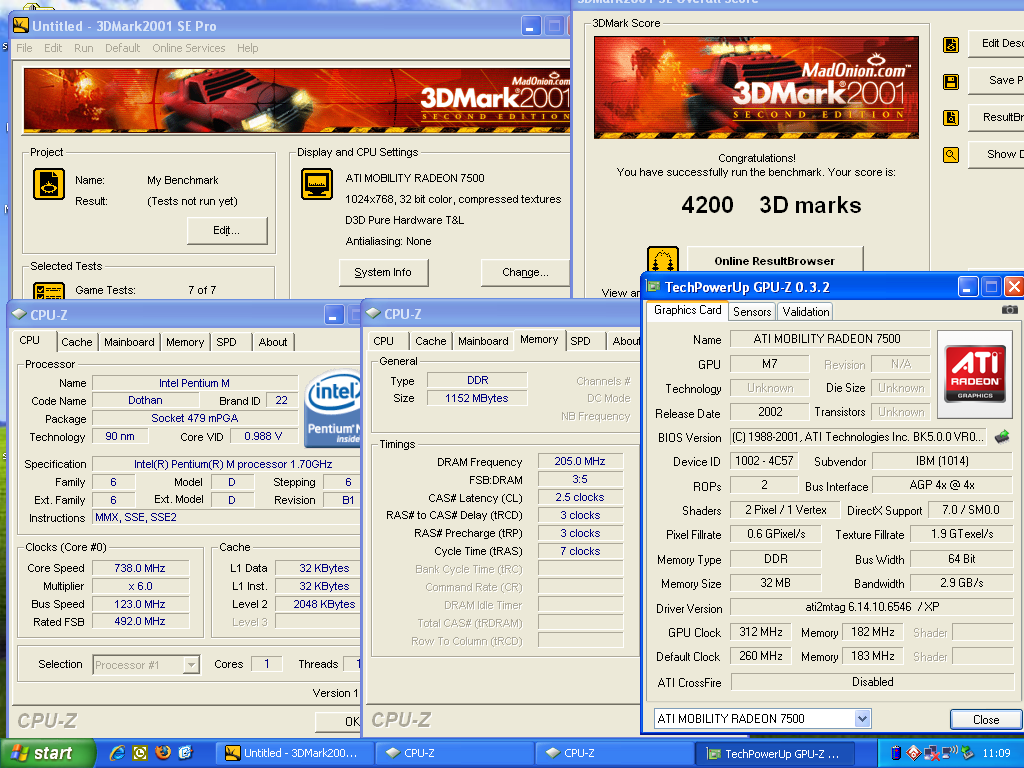Click the Windows start button
Viewport: 1024px width, 768px height.
pyautogui.click(x=47, y=753)
